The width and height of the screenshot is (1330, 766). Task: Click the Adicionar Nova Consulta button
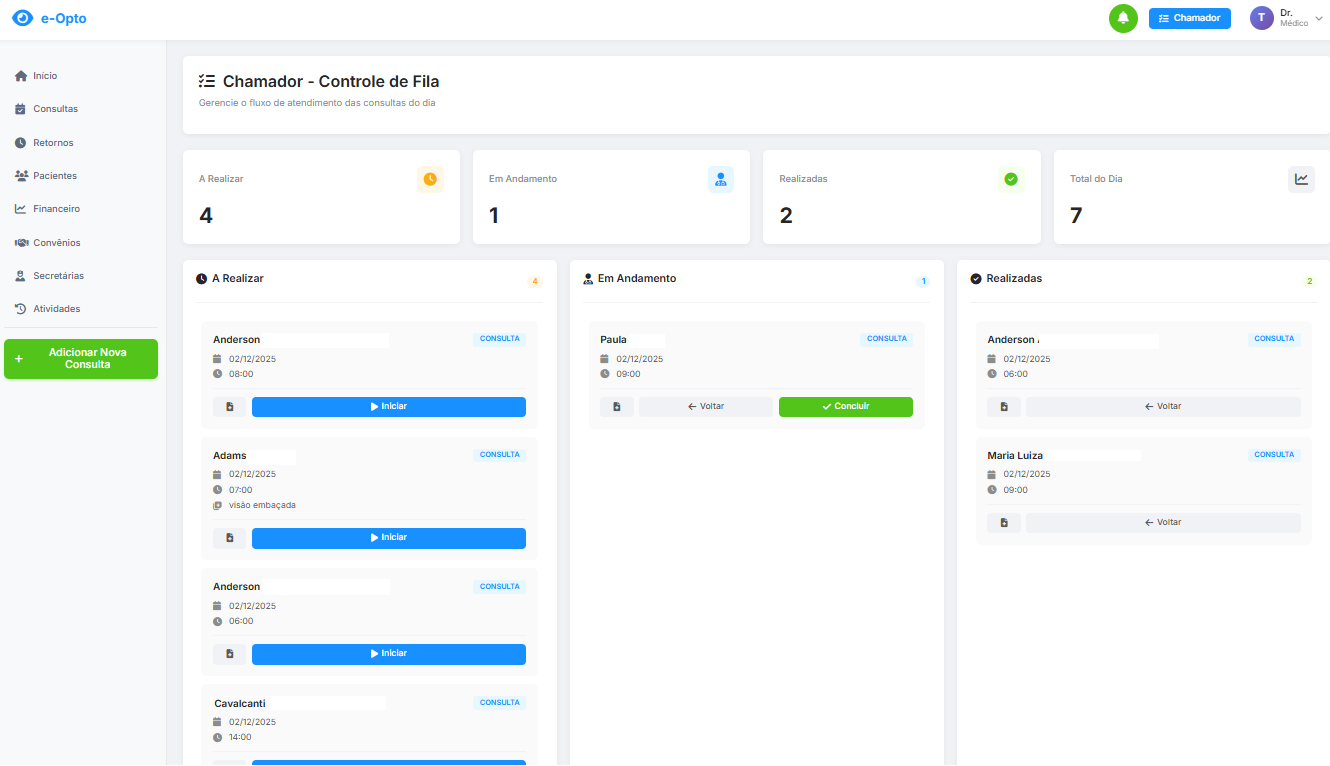[81, 359]
